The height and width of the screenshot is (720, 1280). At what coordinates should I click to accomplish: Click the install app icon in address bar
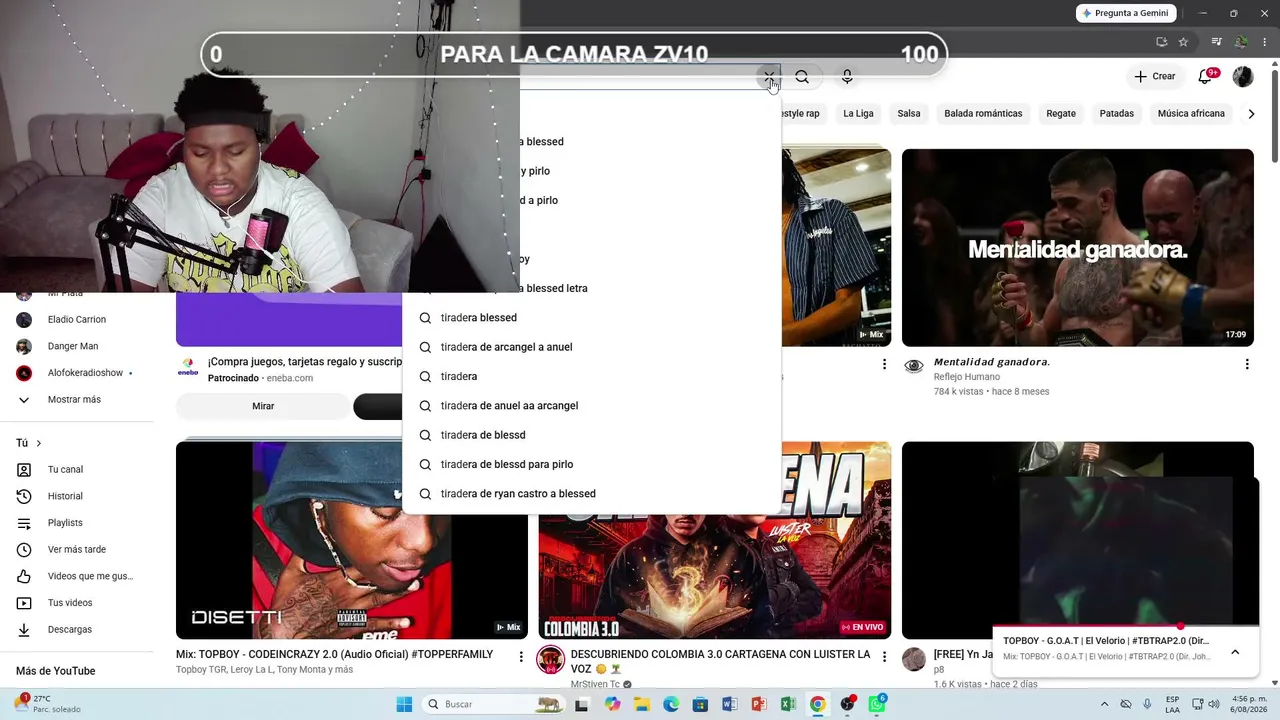point(1161,42)
